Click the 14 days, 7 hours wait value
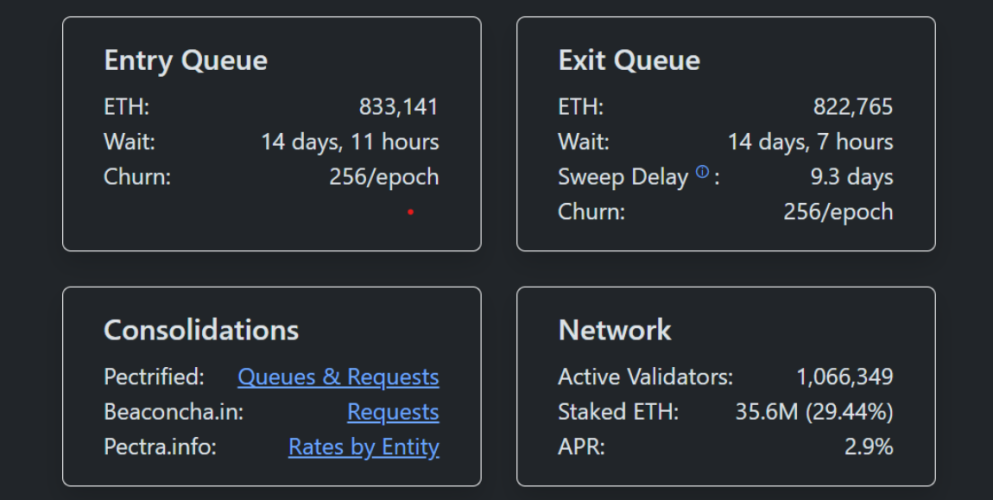 point(810,142)
